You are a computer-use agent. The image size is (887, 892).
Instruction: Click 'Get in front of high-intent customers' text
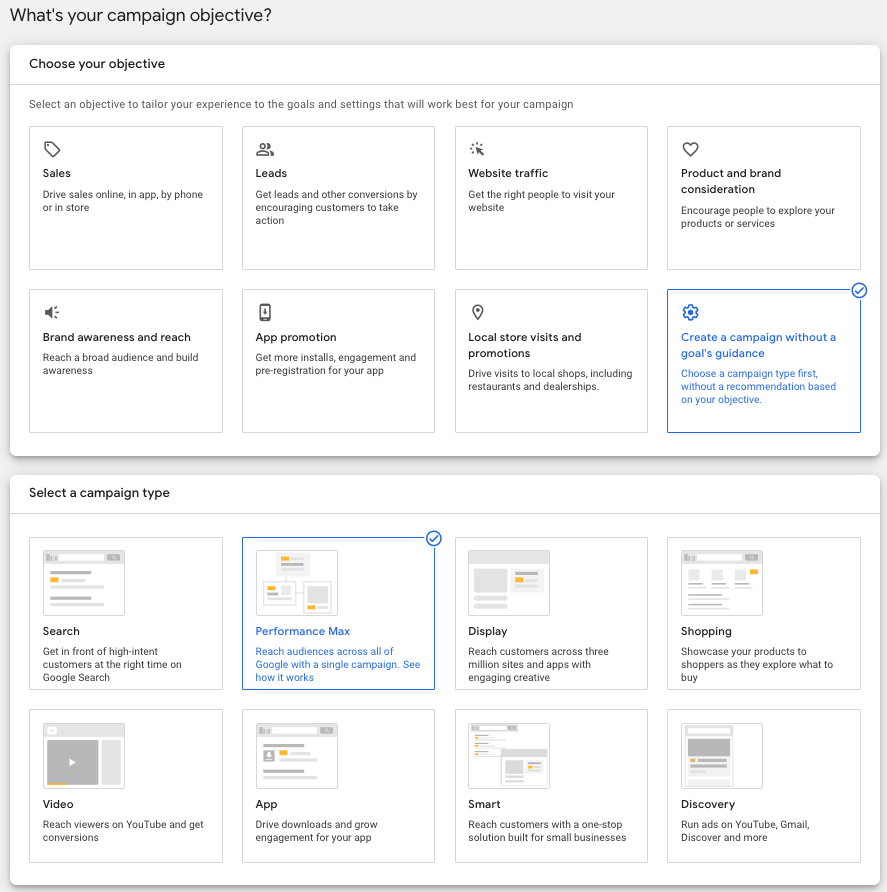112,664
